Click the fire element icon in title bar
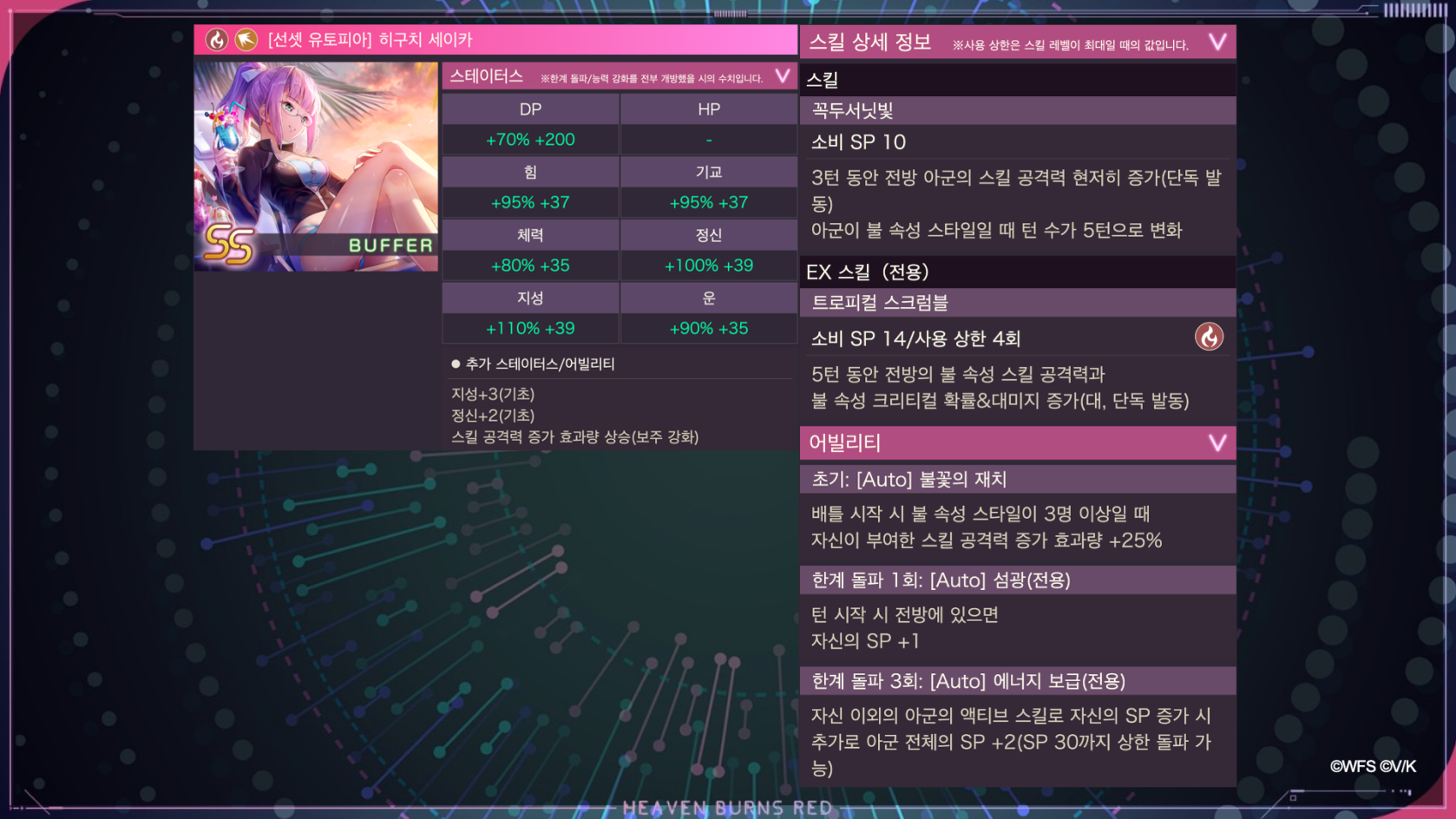1456x819 pixels. pyautogui.click(x=216, y=40)
